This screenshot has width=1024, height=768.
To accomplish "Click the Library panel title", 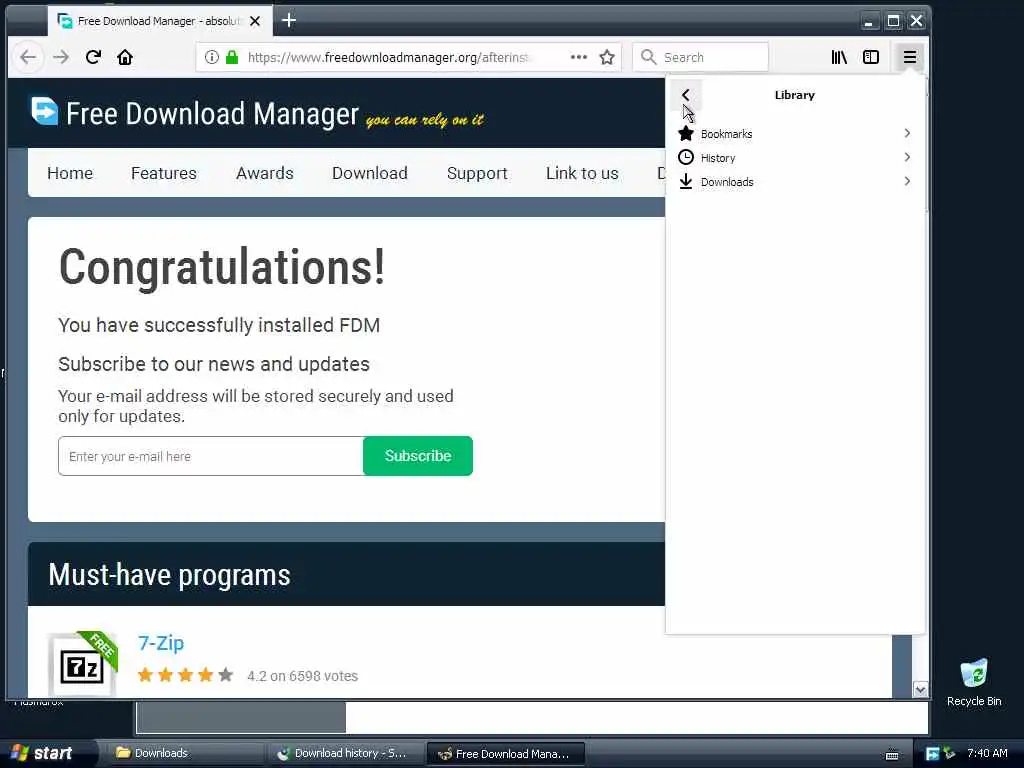I will (x=795, y=95).
